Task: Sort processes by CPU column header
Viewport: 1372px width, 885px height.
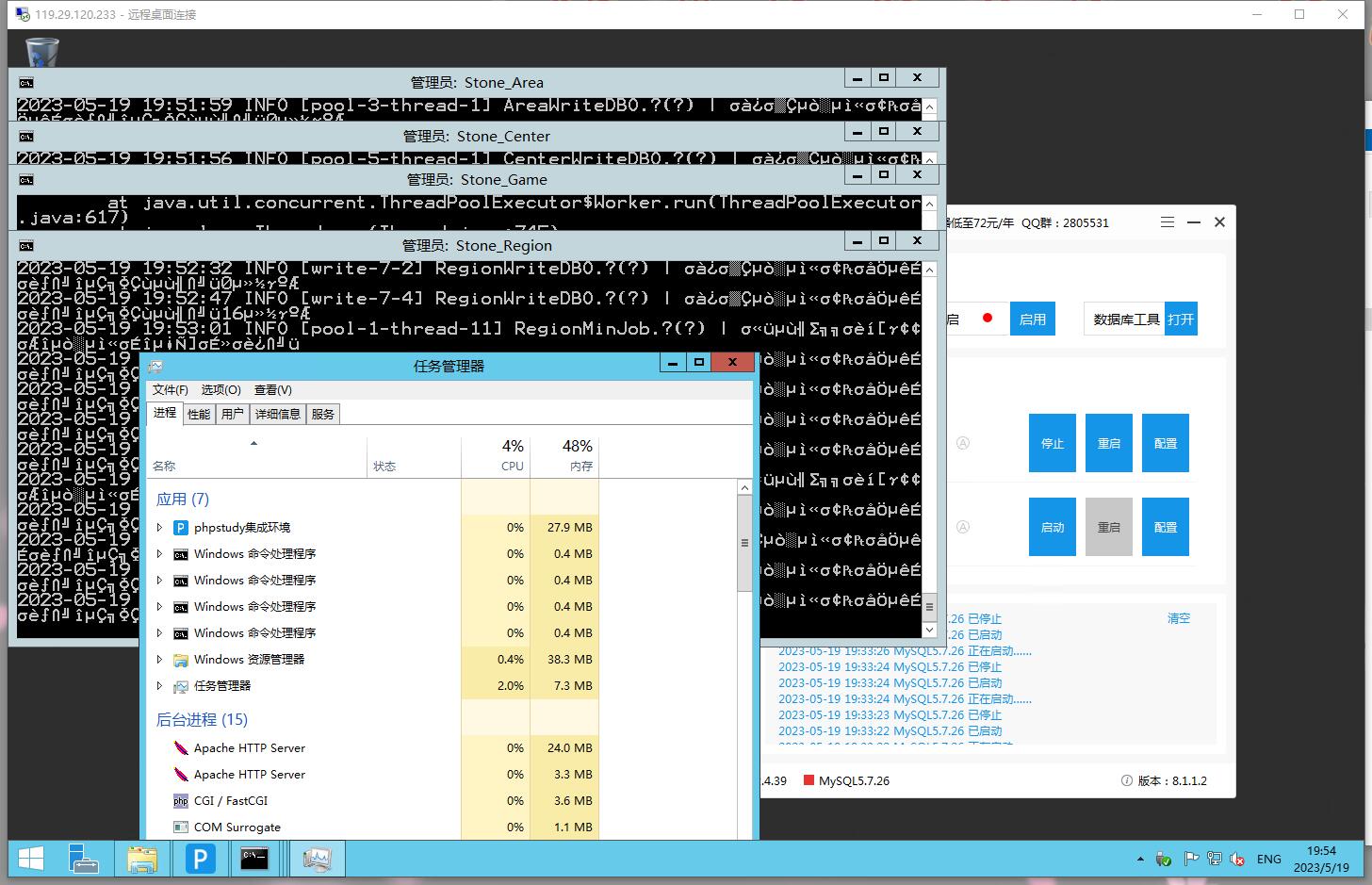Action: 496,457
